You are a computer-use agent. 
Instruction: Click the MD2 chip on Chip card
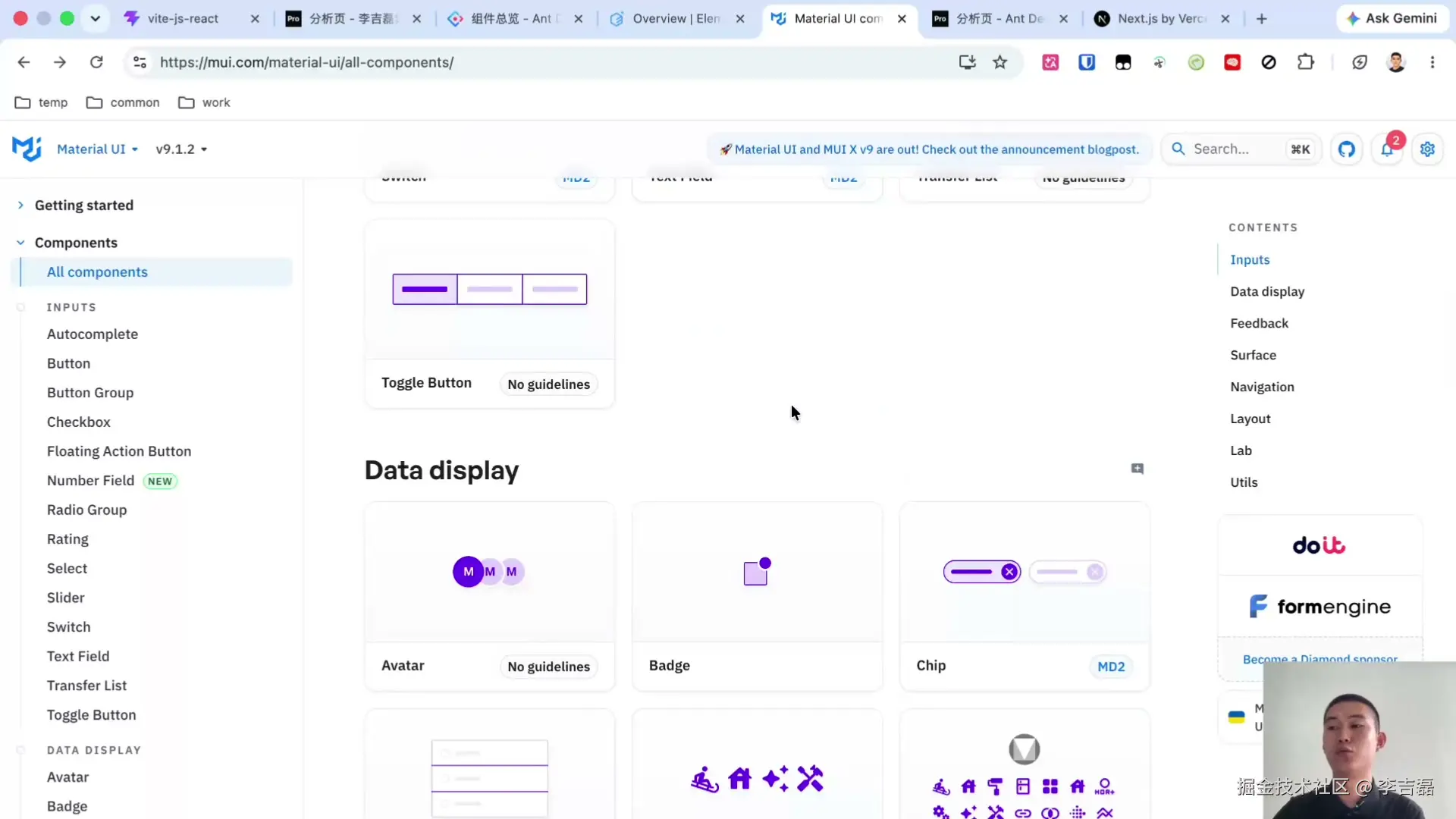(x=1111, y=667)
